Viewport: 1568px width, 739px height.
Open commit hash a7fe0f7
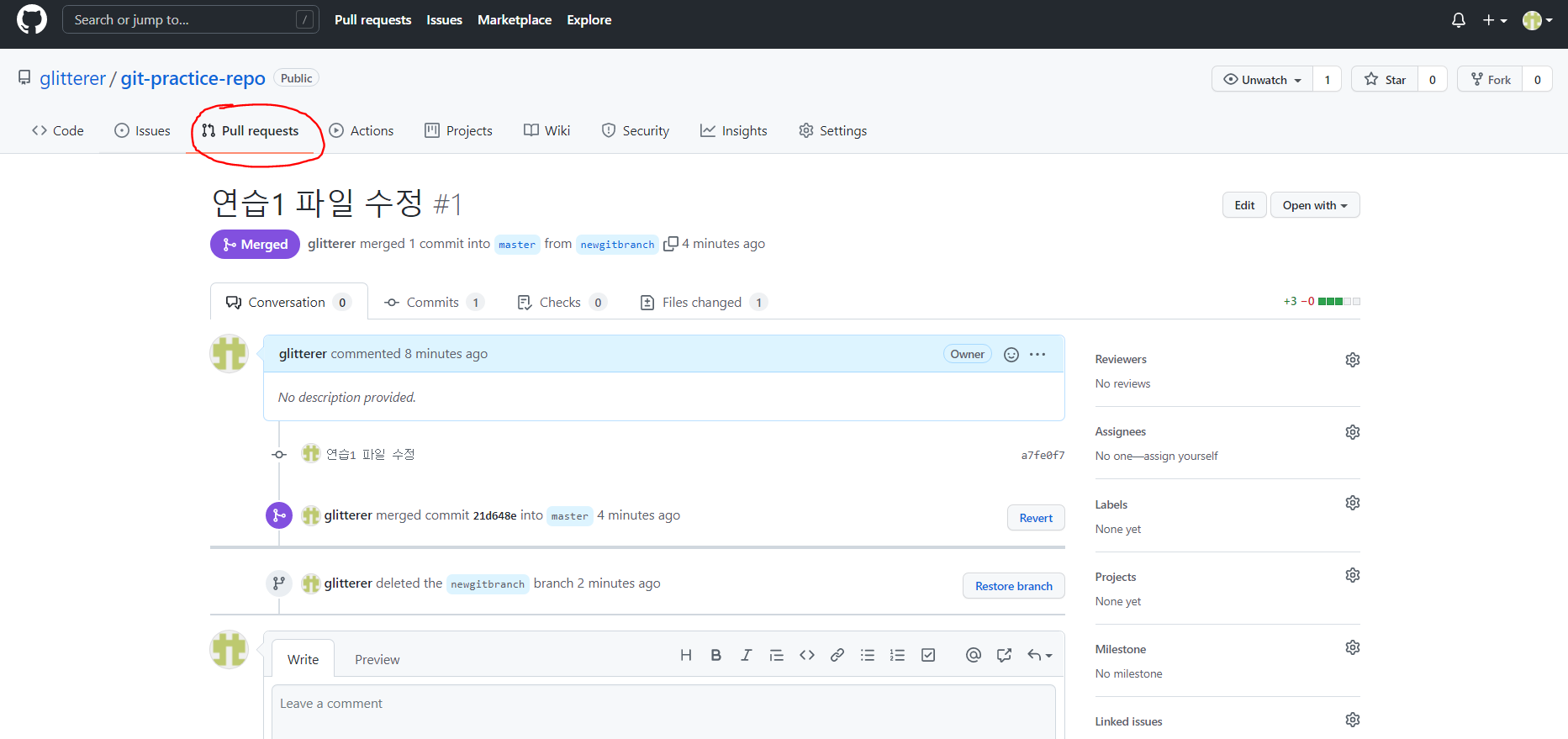pyautogui.click(x=1043, y=455)
